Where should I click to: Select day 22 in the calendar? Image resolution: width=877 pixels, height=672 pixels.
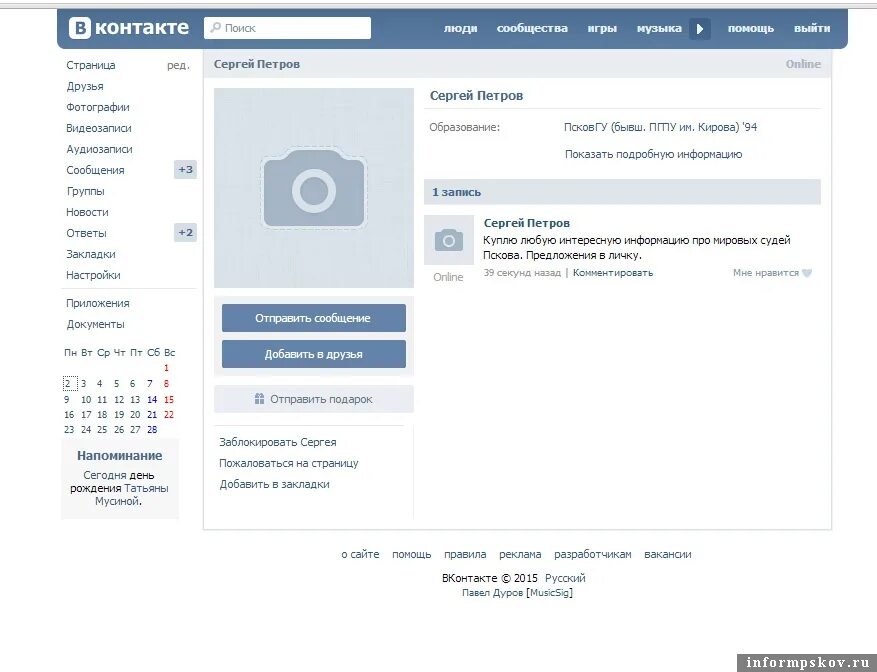click(169, 415)
